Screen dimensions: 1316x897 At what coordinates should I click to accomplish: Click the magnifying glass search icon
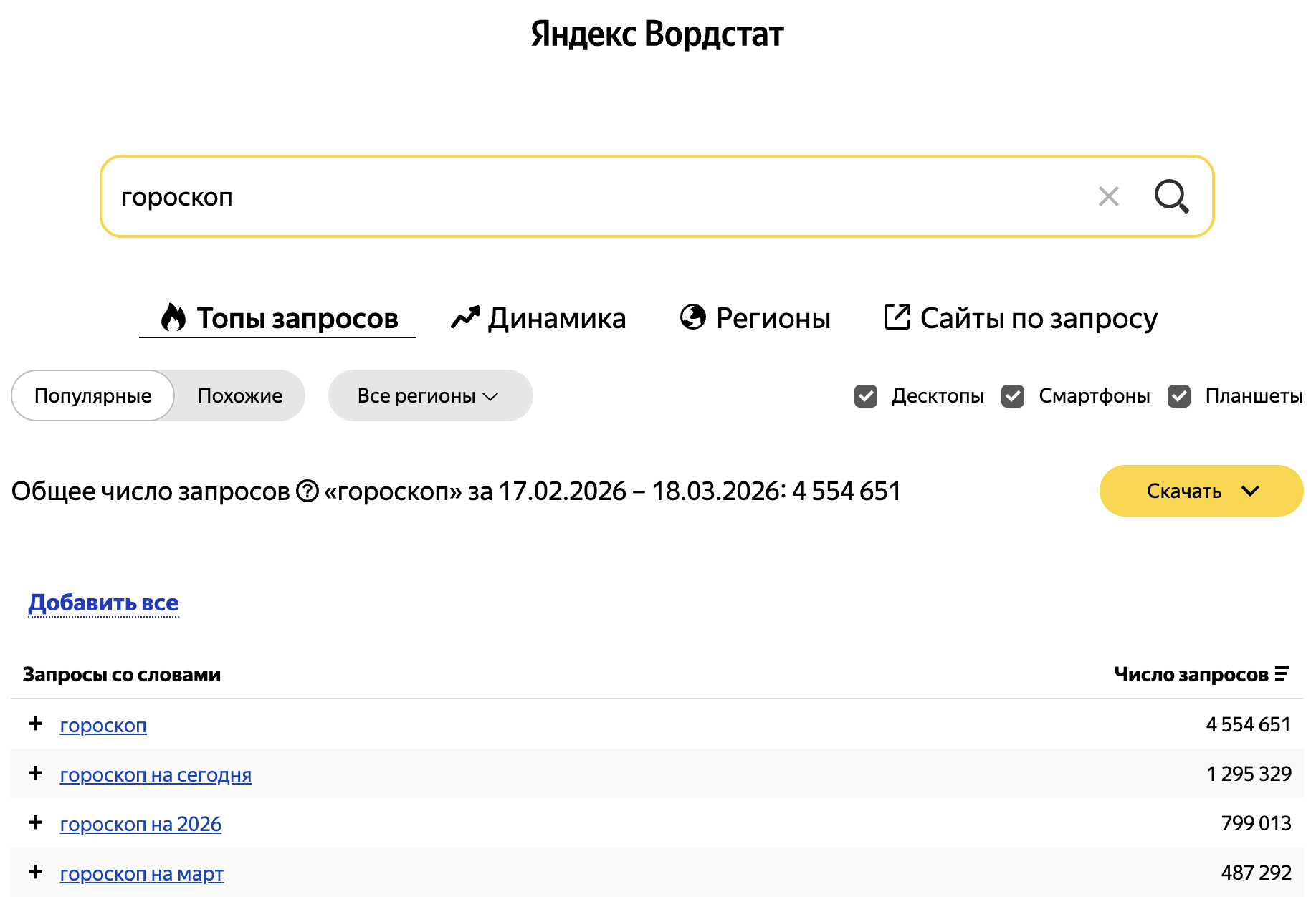(1171, 196)
